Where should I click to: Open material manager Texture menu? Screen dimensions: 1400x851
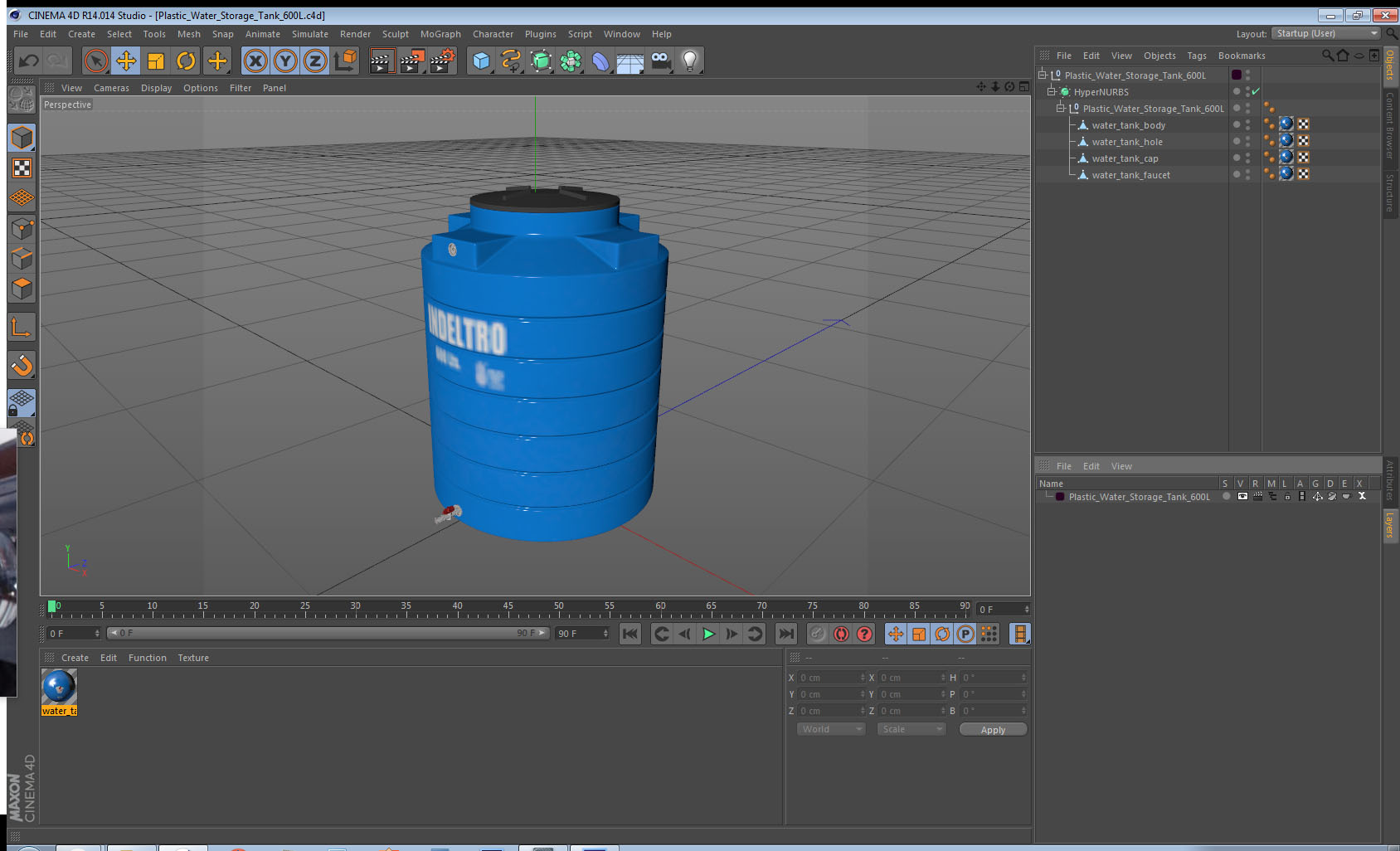[x=193, y=658]
